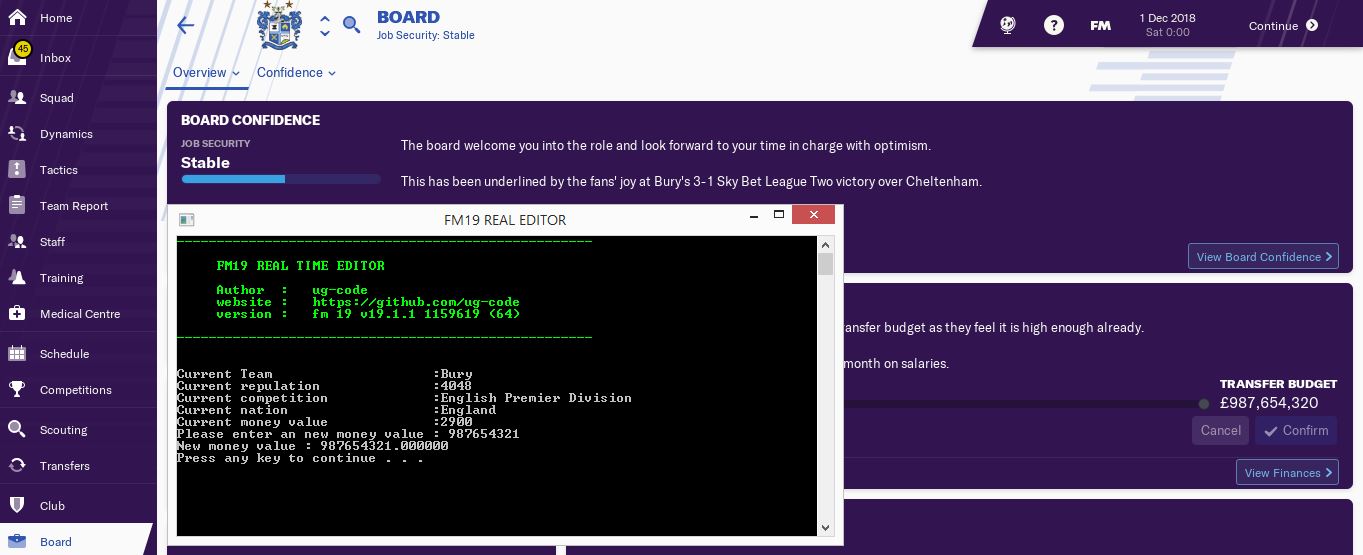Open the FM menu
1363x555 pixels.
click(x=1100, y=26)
